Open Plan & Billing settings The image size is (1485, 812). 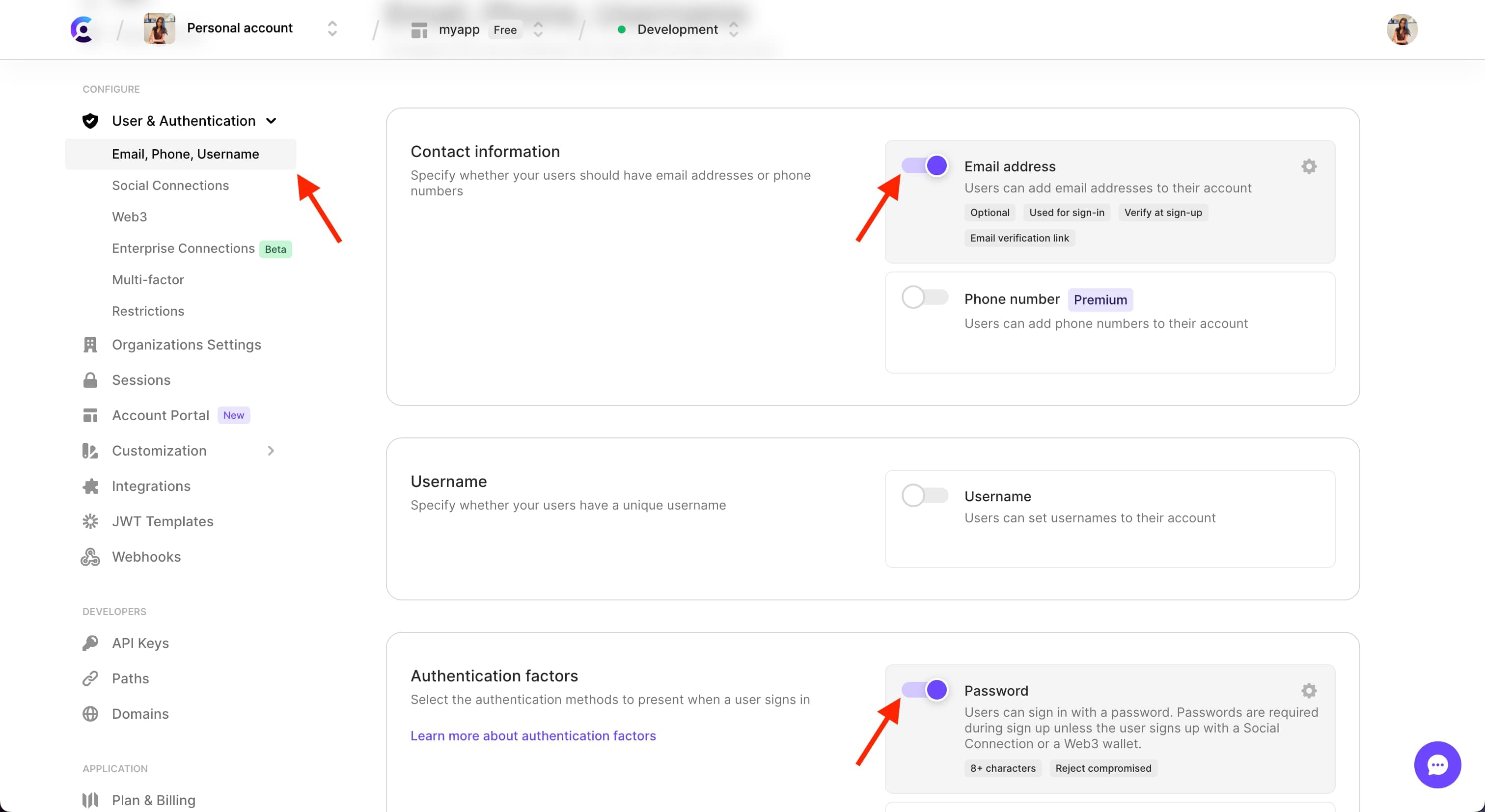(153, 800)
